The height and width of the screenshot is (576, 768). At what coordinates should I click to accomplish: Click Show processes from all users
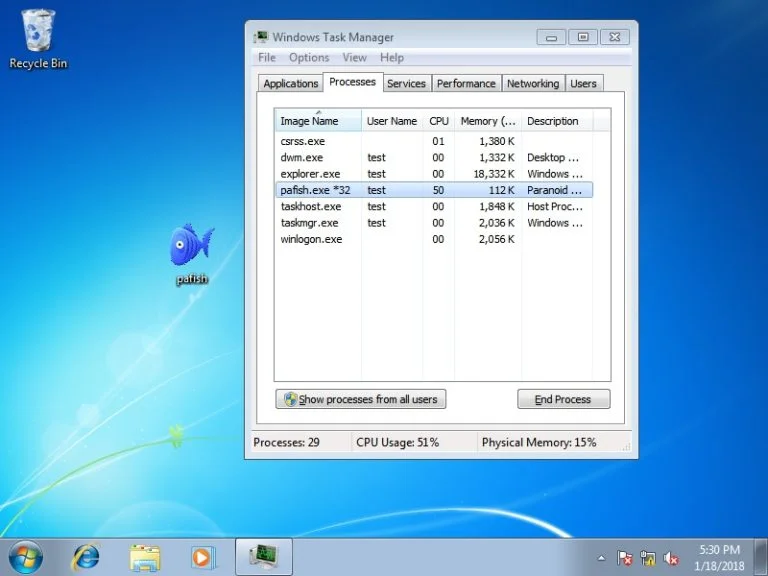[361, 399]
